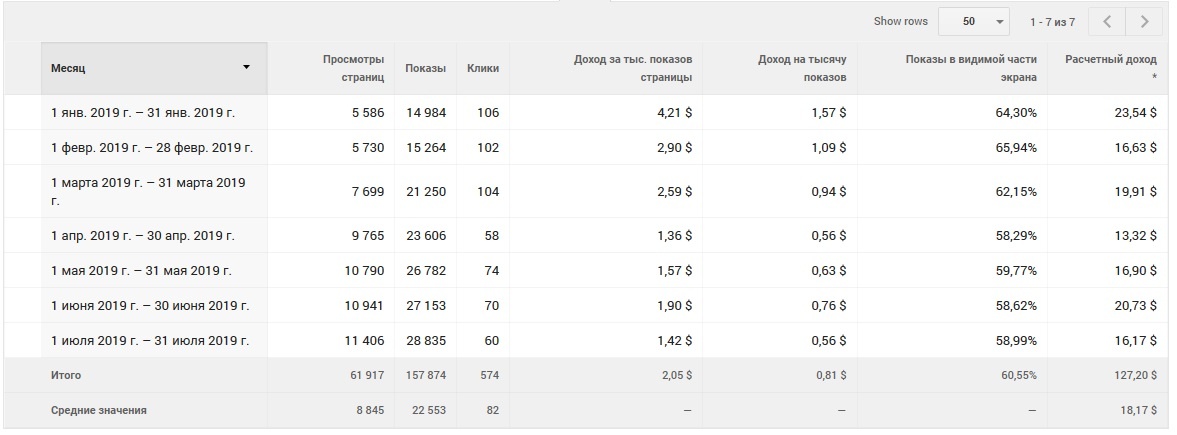The height and width of the screenshot is (435, 1177).
Task: Sort by Клики column header
Action: [x=483, y=68]
